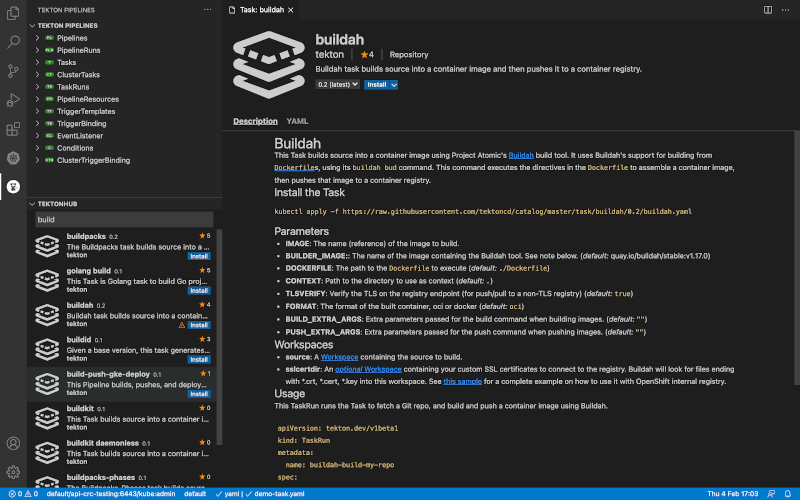Open Source Control view icon
The height and width of the screenshot is (500, 800).
coord(13,70)
